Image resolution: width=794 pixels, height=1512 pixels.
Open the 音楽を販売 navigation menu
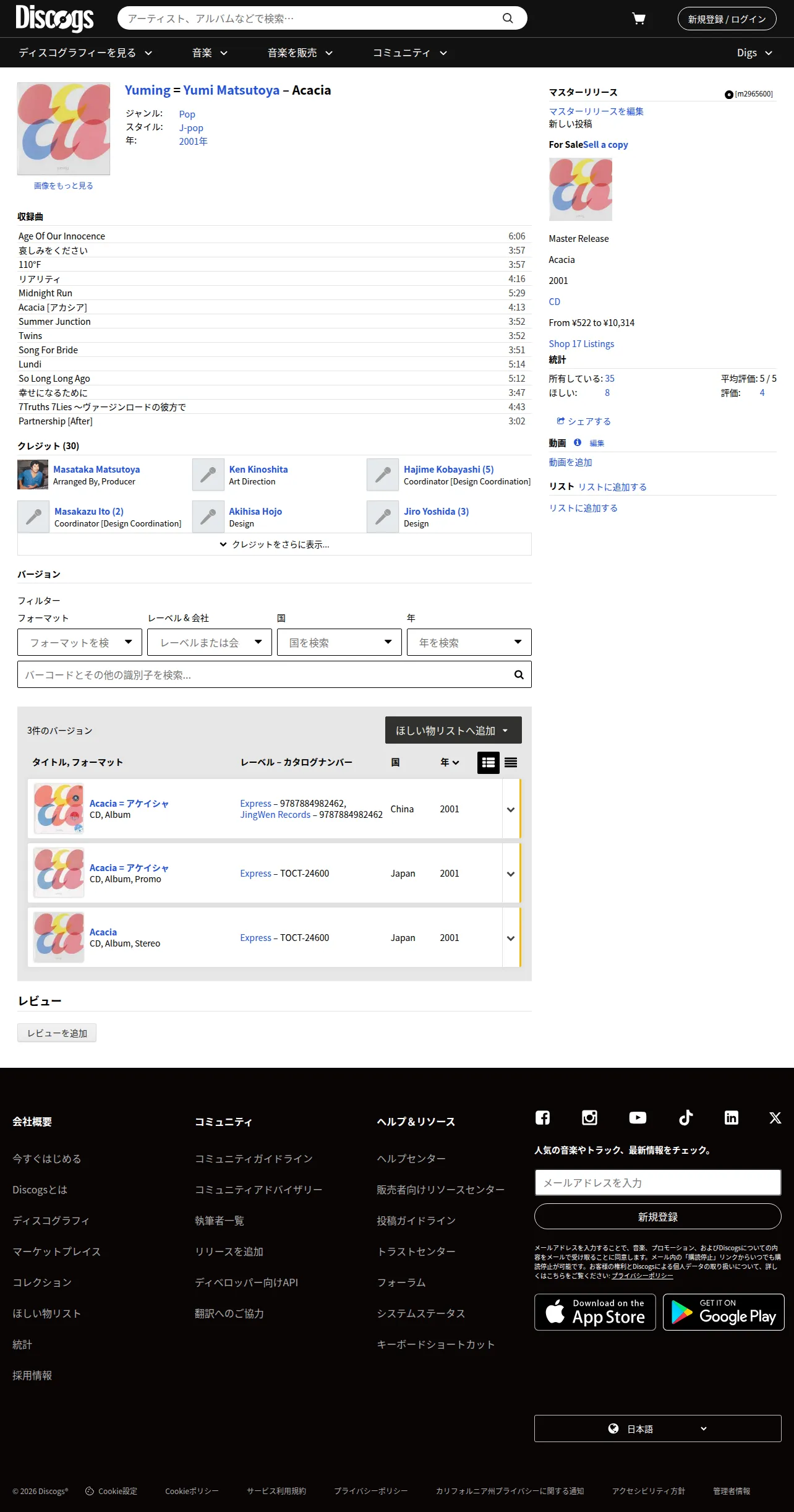coord(300,53)
